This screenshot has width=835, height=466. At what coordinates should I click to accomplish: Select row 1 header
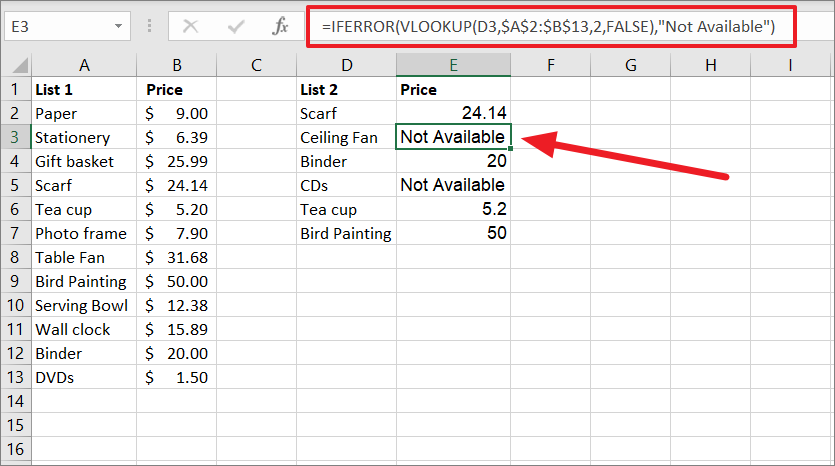tap(15, 89)
